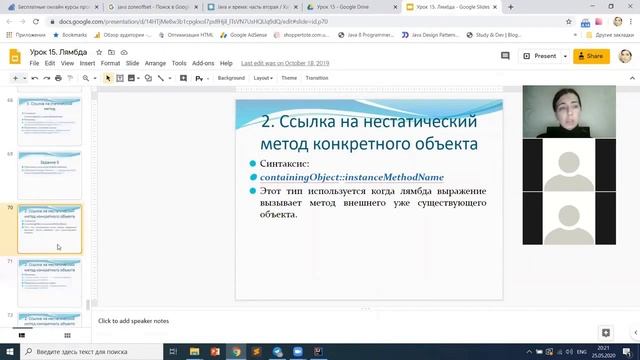640x360 pixels.
Task: Open Windows Start menu
Action: click(10, 351)
